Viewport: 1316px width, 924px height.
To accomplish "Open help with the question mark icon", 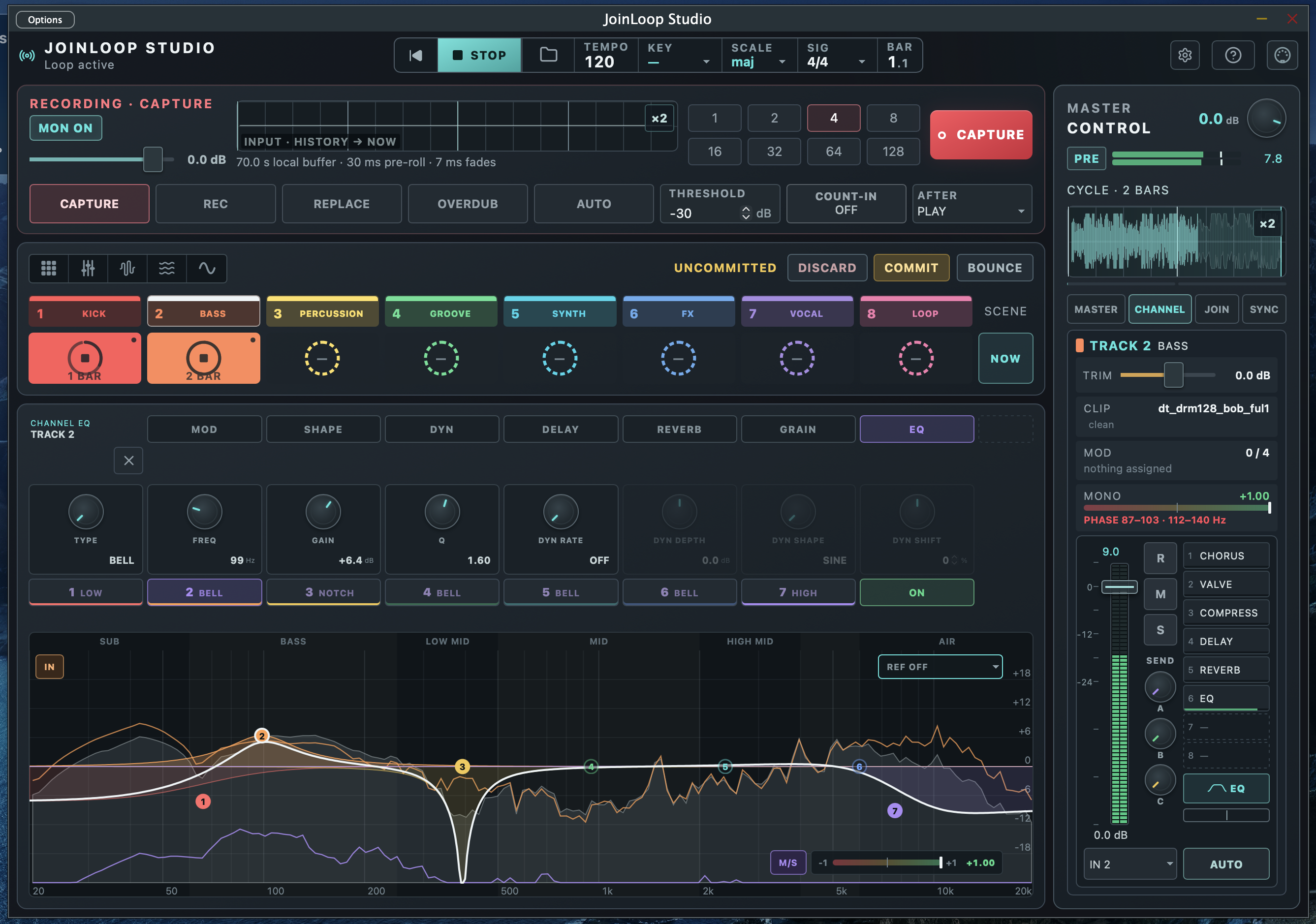I will coord(1233,55).
